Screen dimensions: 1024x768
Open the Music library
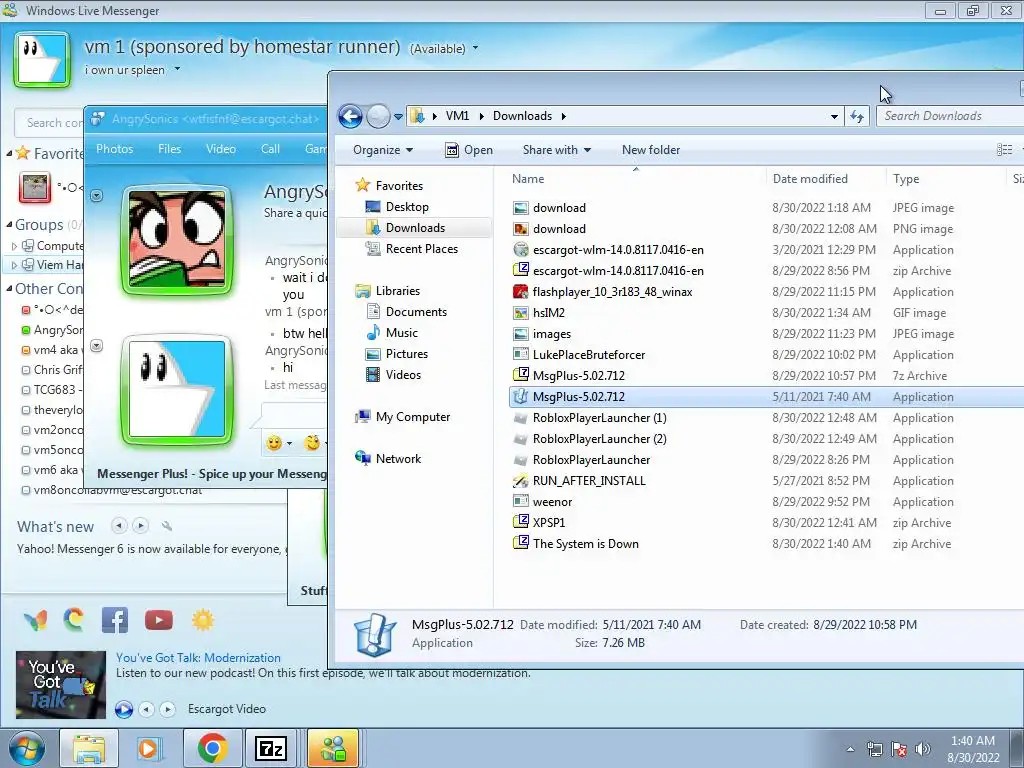coord(402,332)
